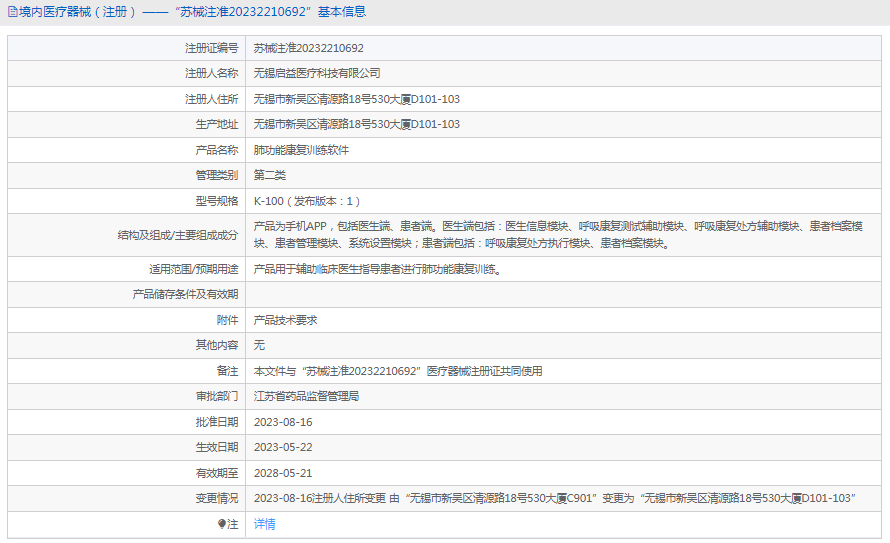890x543 pixels.
Task: Click value 无 in 其他内容 row
Action: point(259,345)
